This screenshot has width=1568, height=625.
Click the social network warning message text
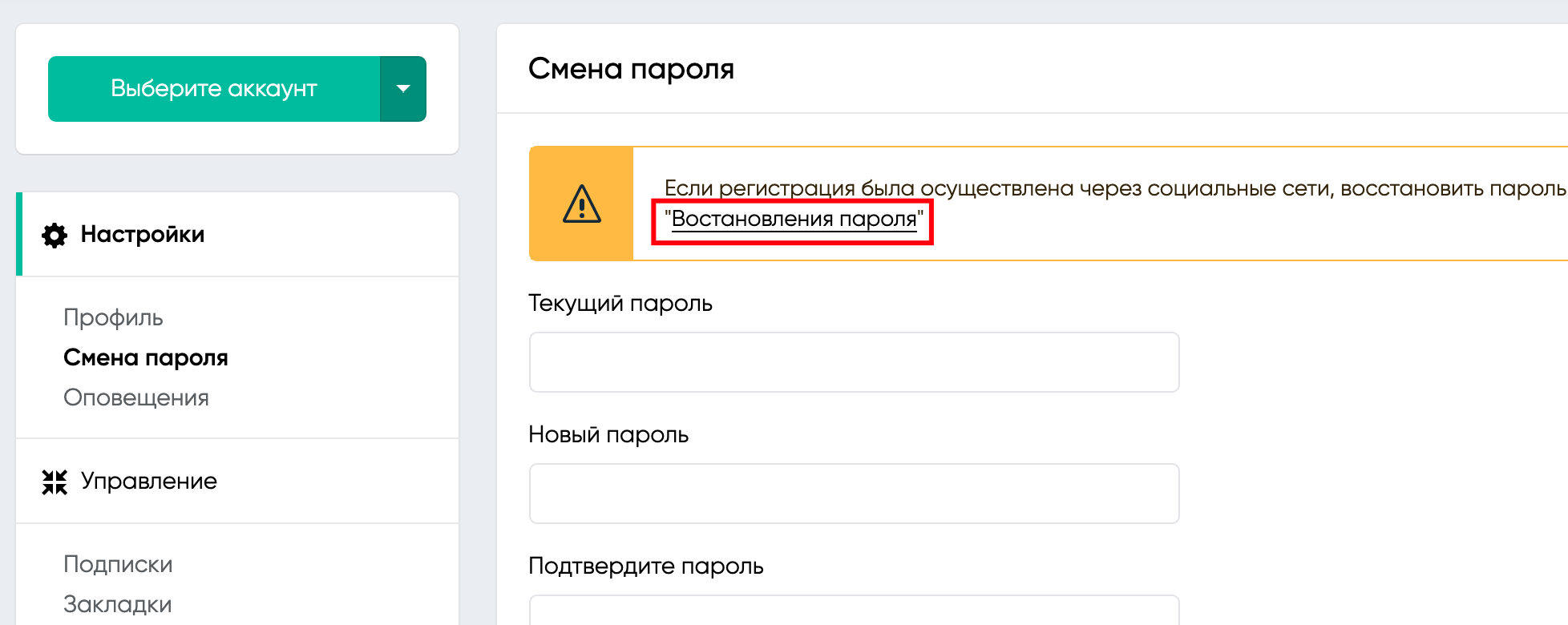pyautogui.click(x=1115, y=189)
